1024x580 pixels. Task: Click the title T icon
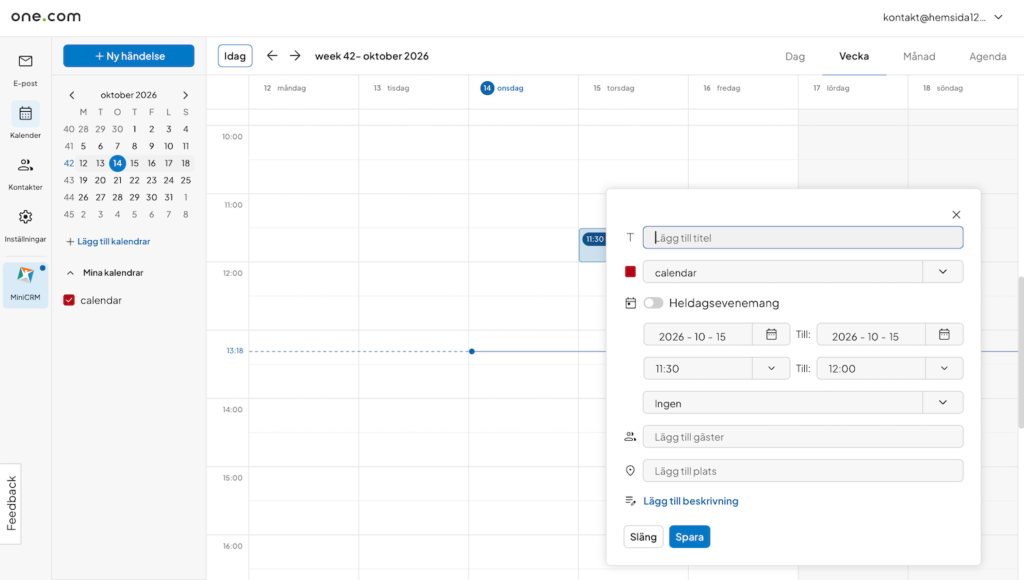pos(630,238)
